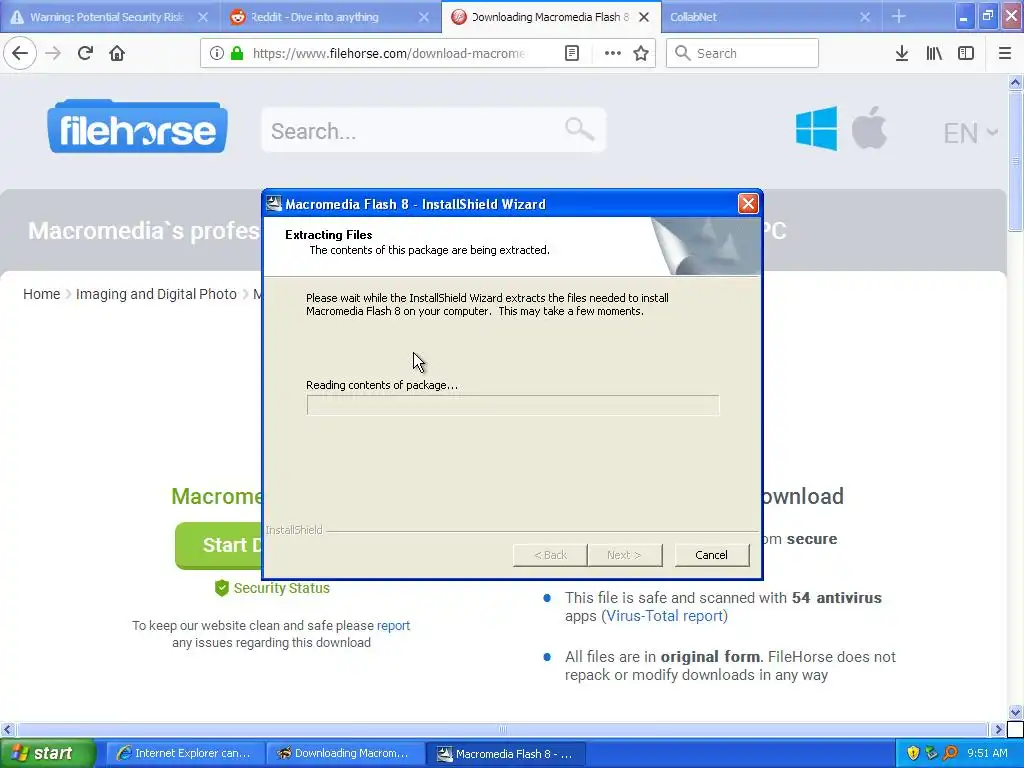Click the scroll down arrow
Screen dimensions: 1024x768
click(x=1015, y=712)
